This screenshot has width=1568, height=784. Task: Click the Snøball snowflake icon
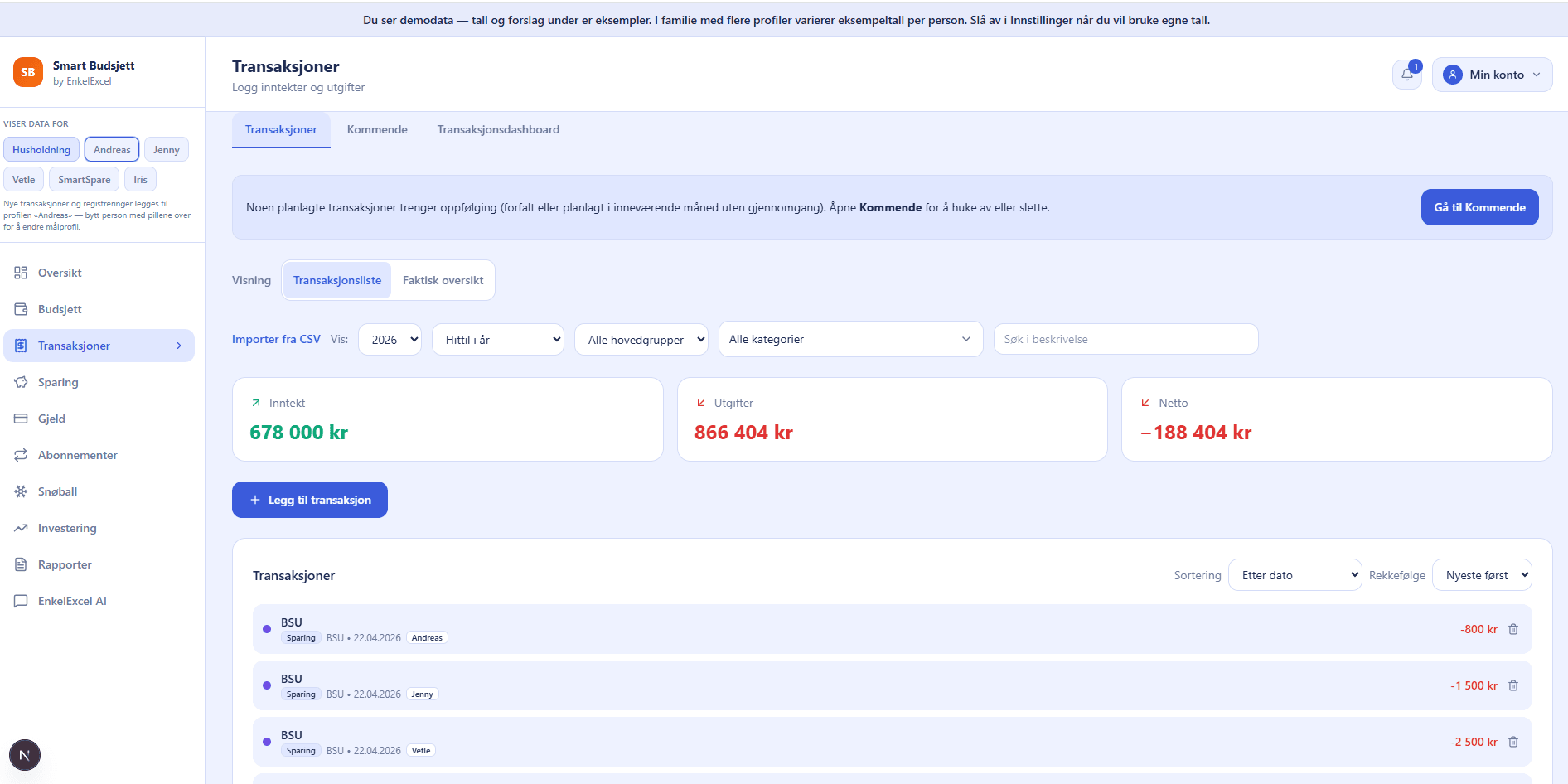tap(21, 491)
